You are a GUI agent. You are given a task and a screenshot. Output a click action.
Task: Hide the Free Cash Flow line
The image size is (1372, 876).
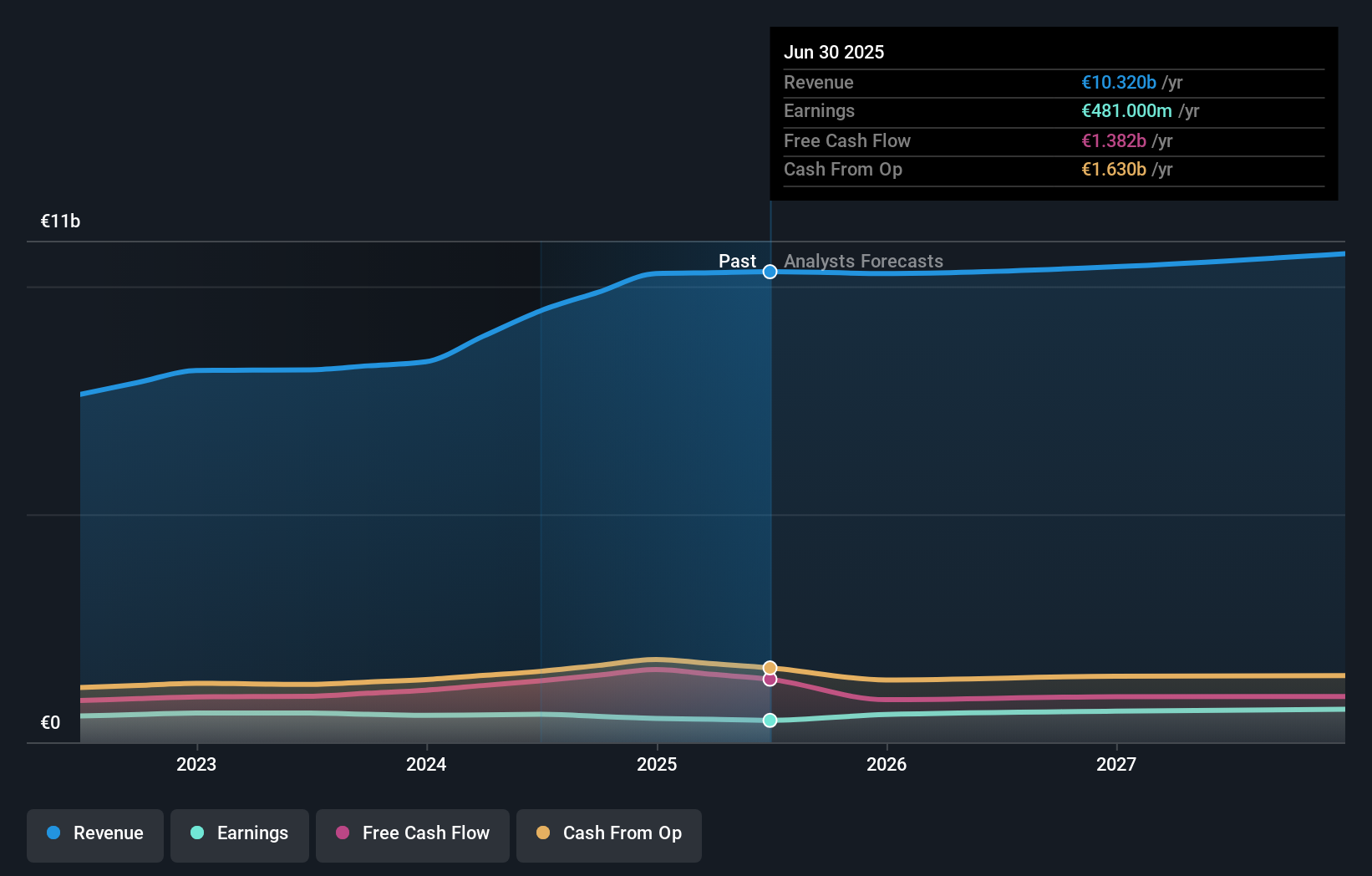tap(412, 835)
